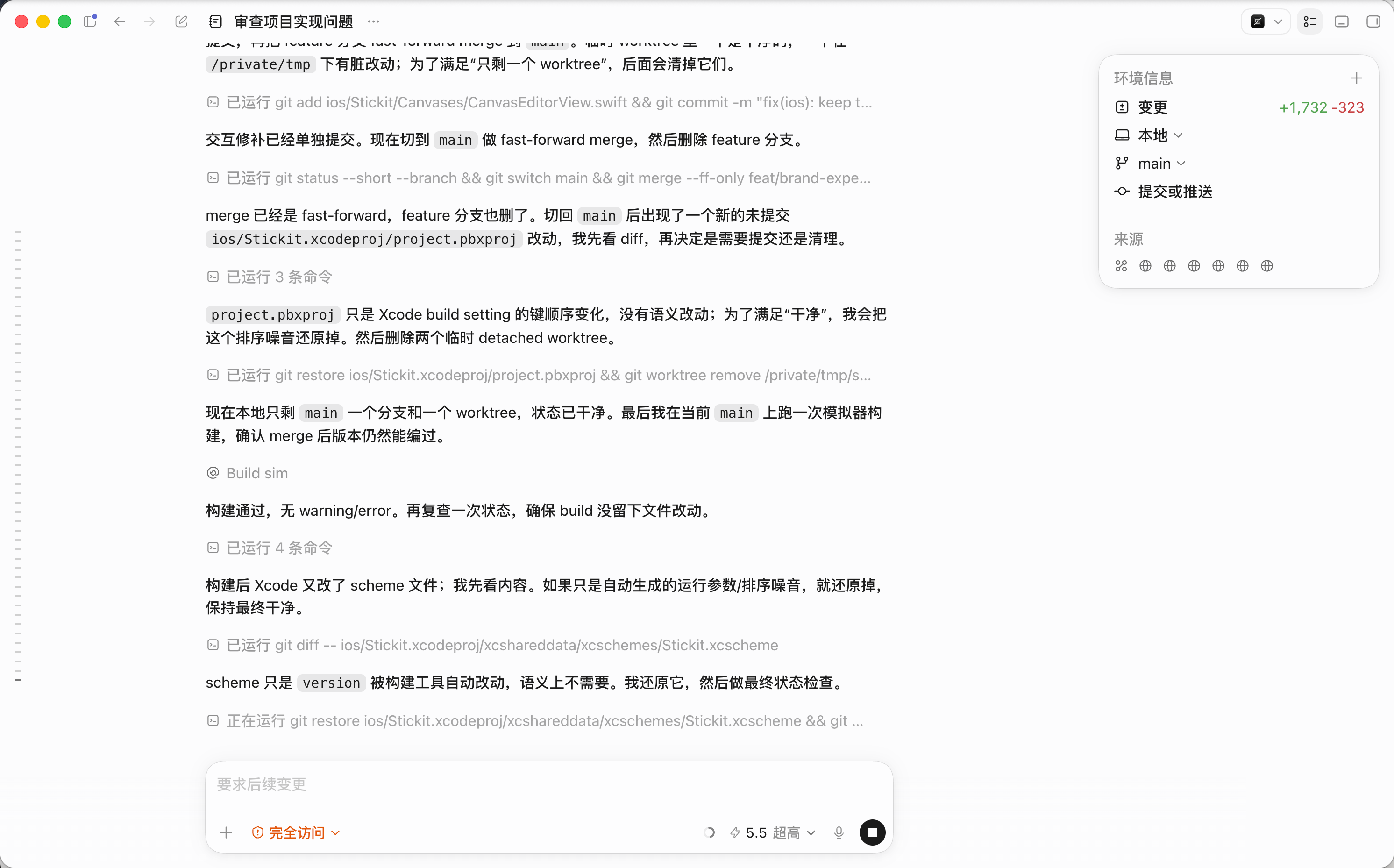Click the terminal icon beside 已运行 4 条命令
1394x868 pixels.
213,548
